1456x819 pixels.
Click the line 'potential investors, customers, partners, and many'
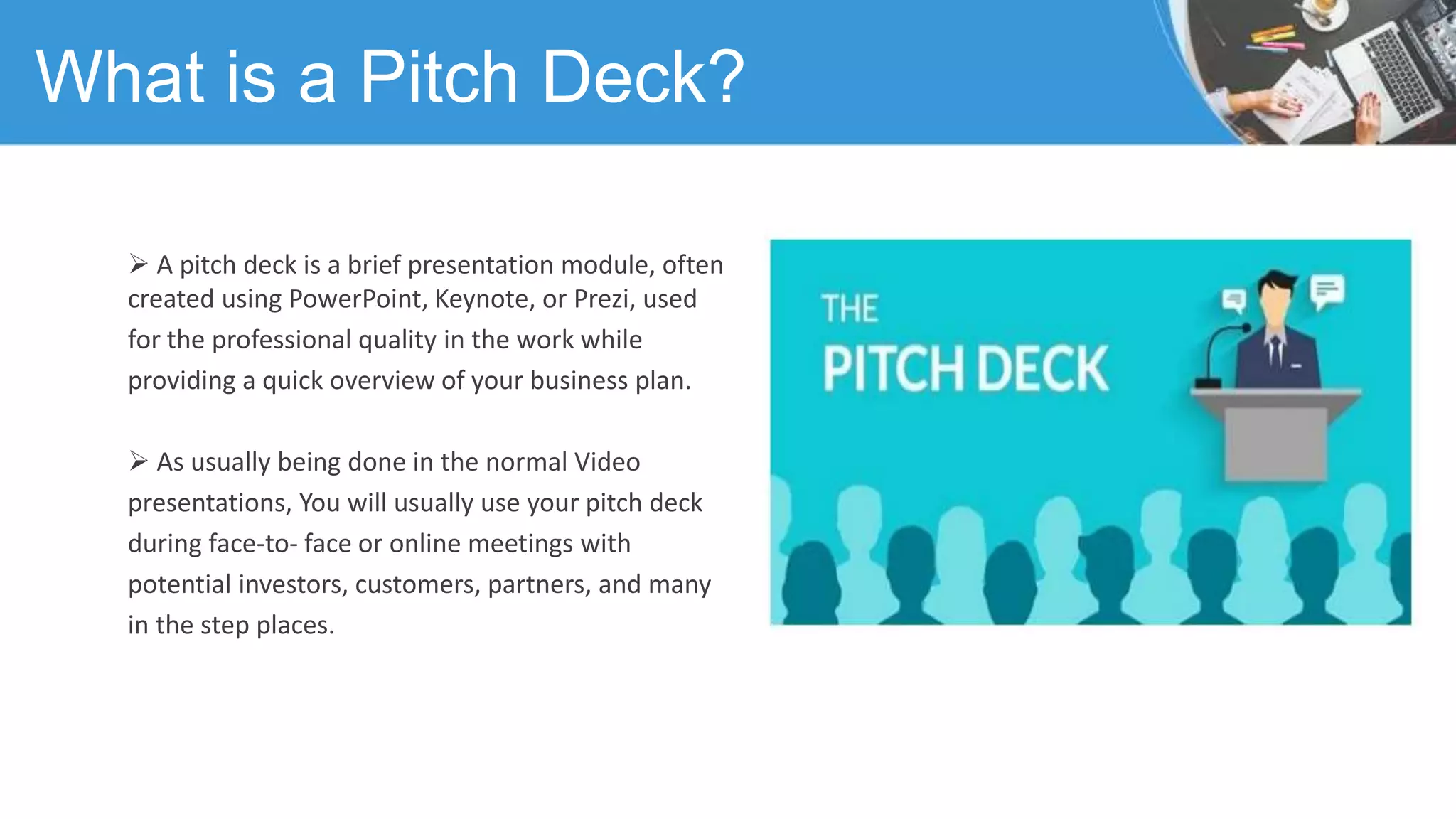coord(419,584)
